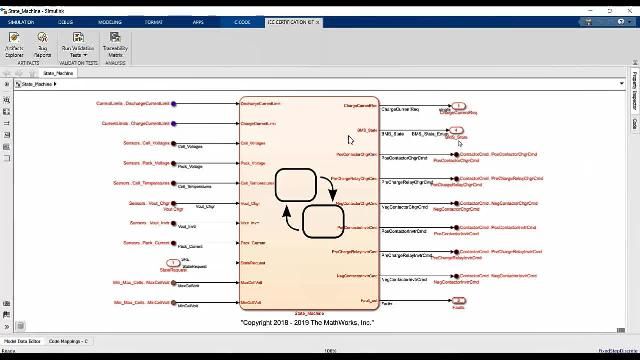Click the lowest icon above palette chevron
640x360 pixels.
7,315
